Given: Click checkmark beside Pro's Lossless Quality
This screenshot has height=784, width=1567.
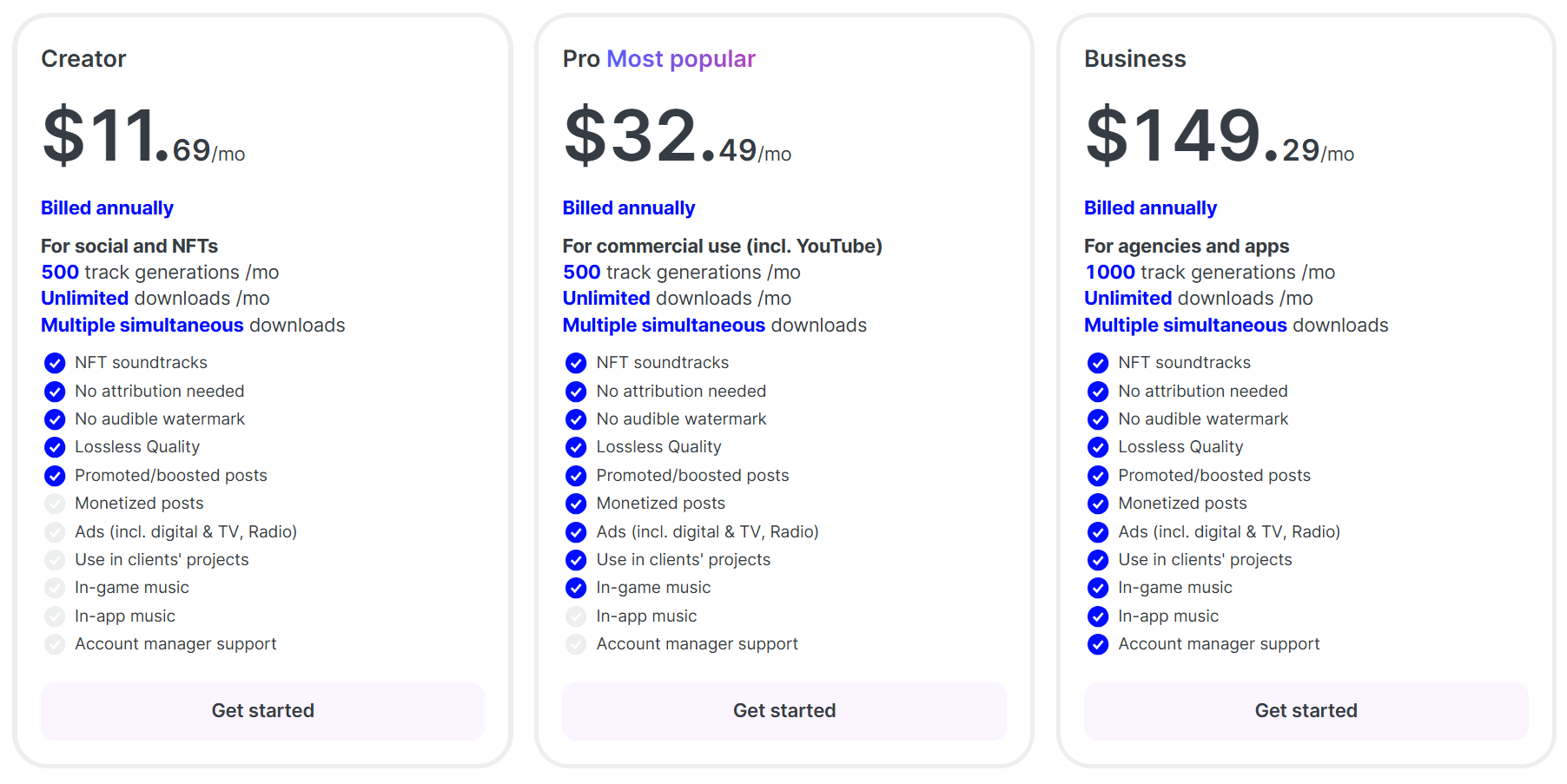Looking at the screenshot, I should pos(576,447).
